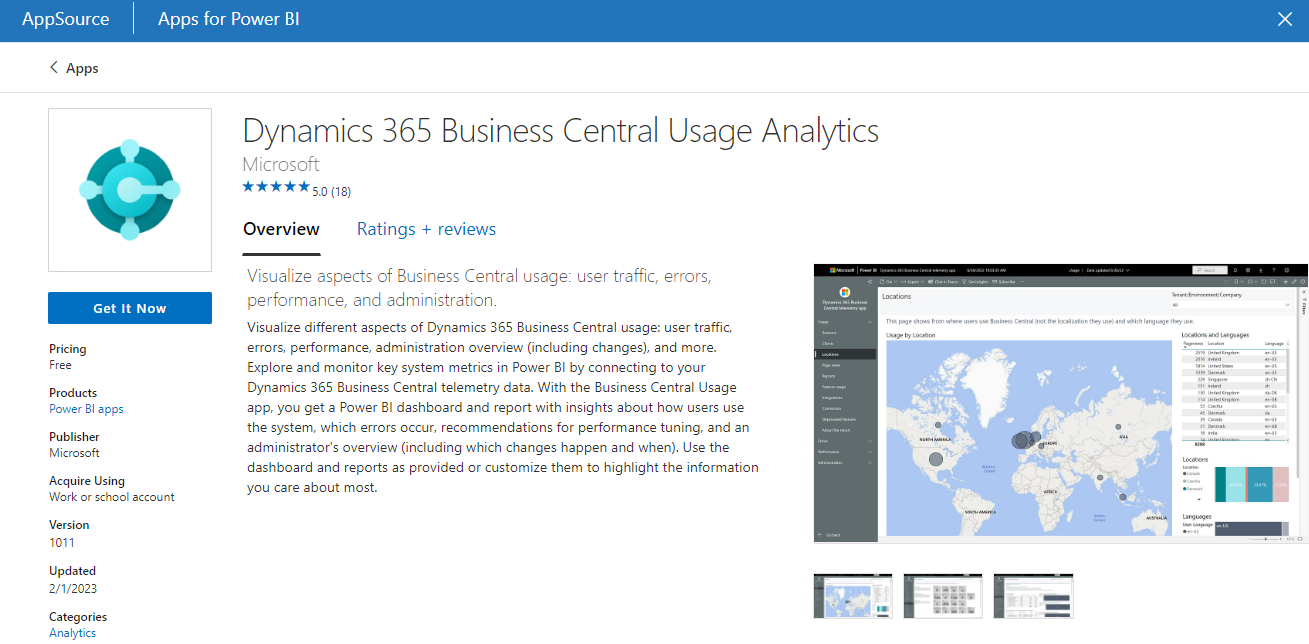Click the back chevron beside Apps

[x=53, y=67]
